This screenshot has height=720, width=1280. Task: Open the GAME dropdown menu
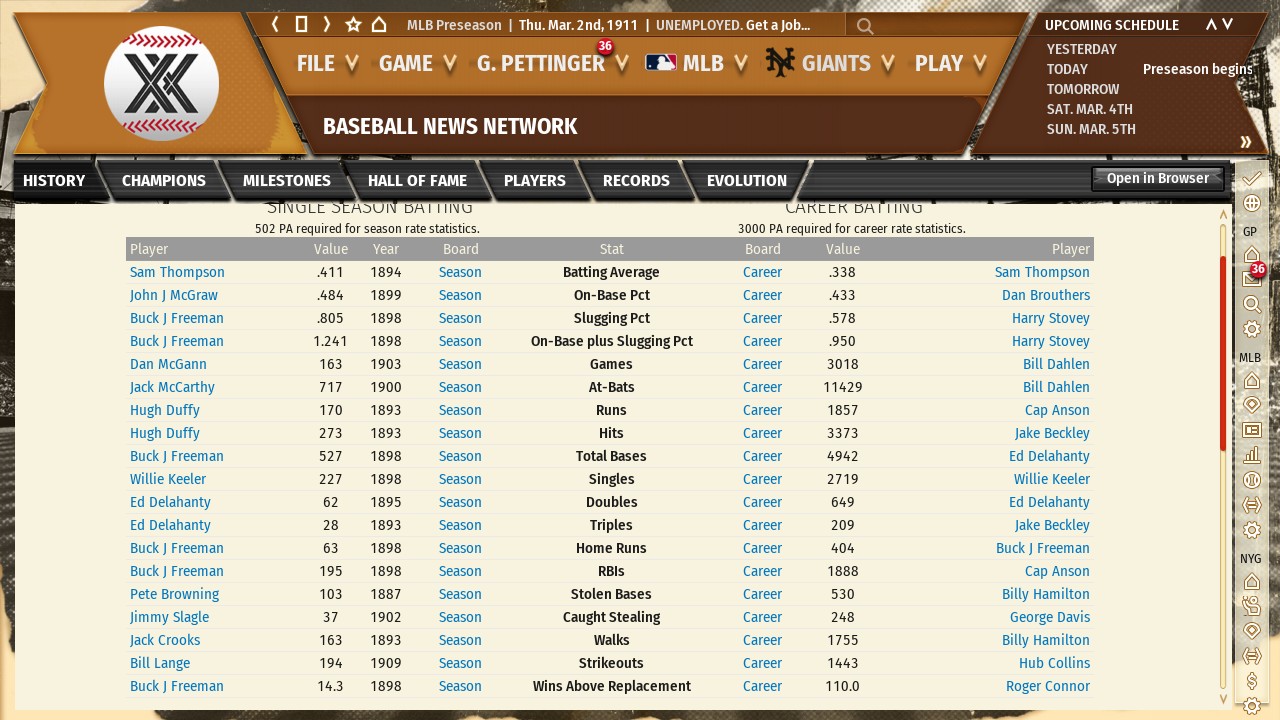click(x=417, y=64)
